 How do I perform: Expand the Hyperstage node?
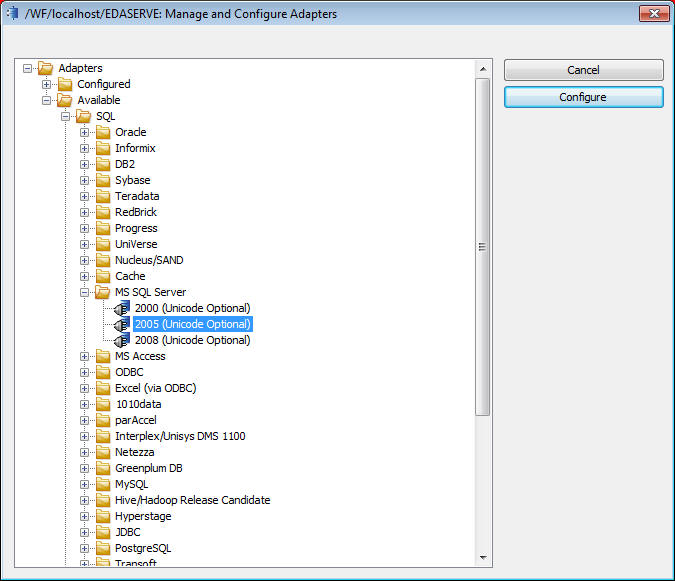pyautogui.click(x=84, y=516)
